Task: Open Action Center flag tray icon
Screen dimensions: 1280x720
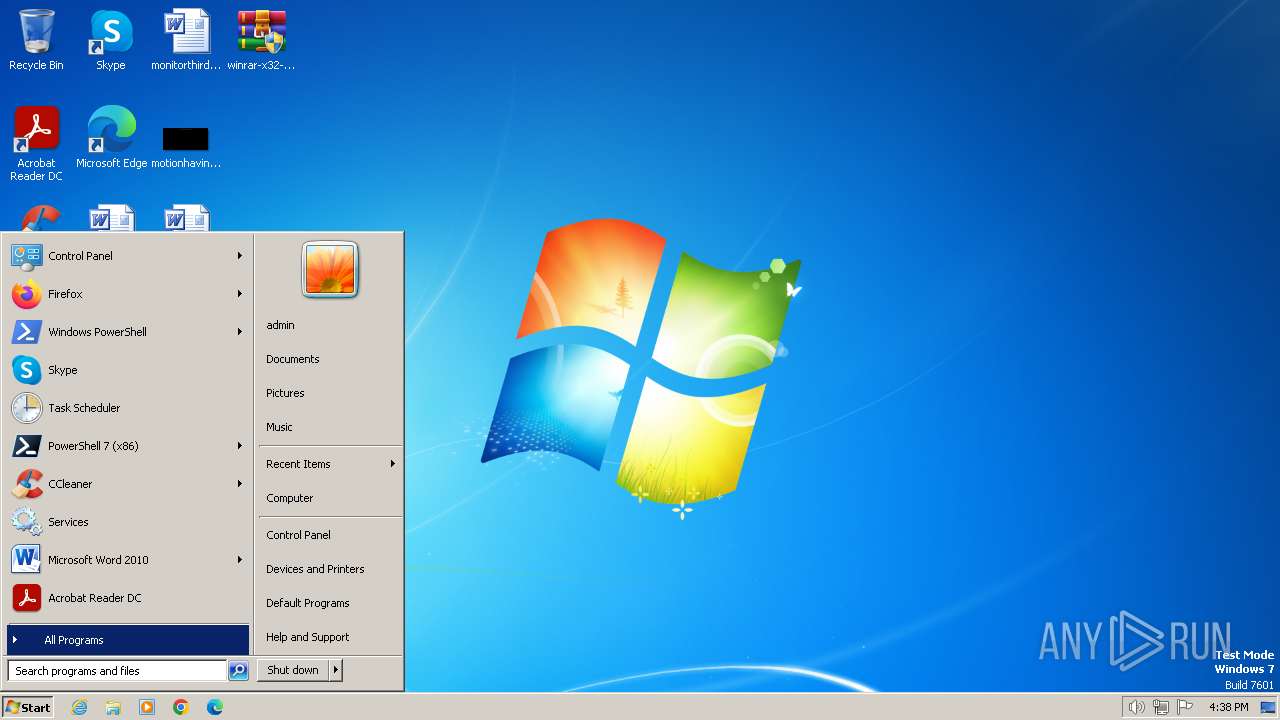Action: click(1186, 707)
